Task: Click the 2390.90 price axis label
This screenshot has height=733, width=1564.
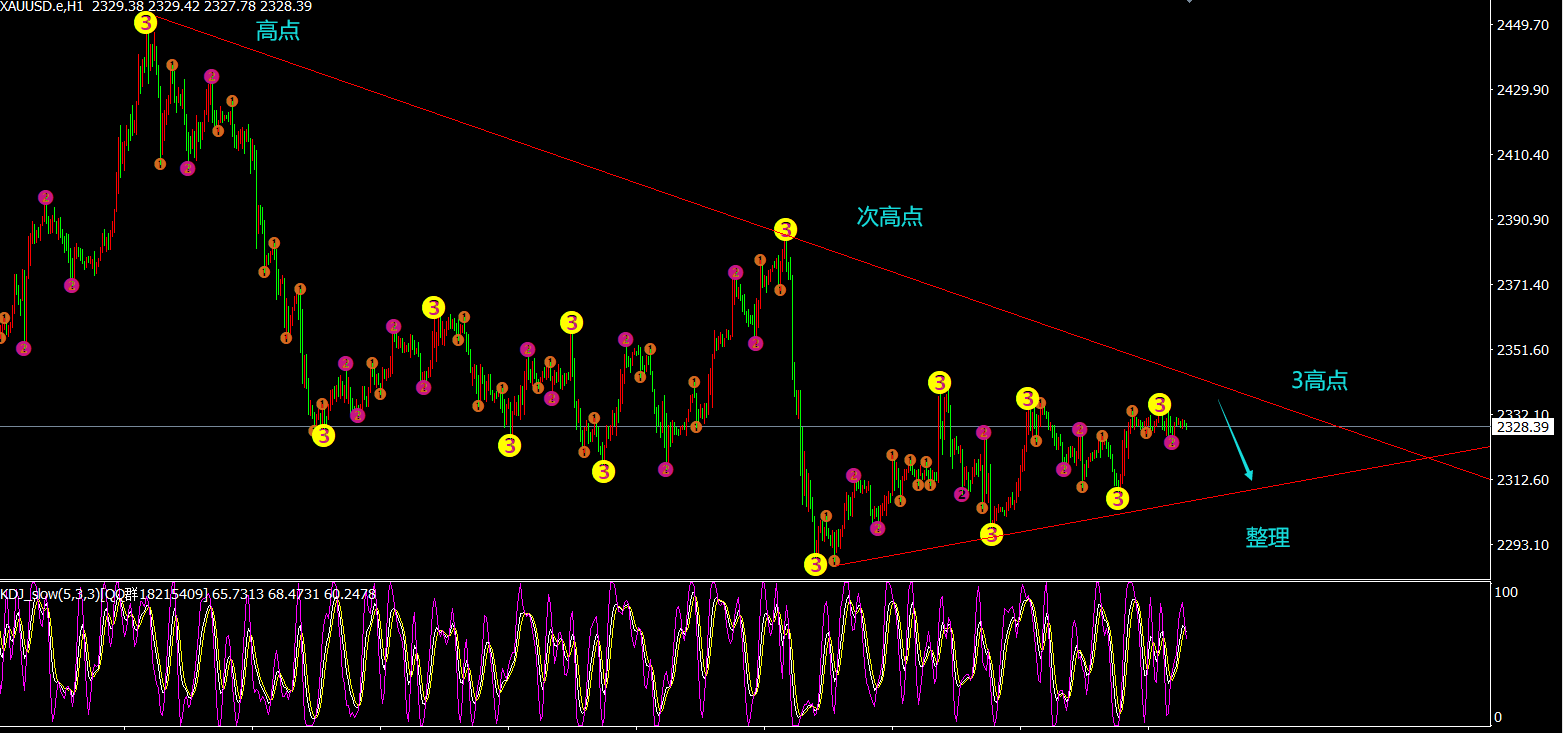Action: coord(1524,220)
